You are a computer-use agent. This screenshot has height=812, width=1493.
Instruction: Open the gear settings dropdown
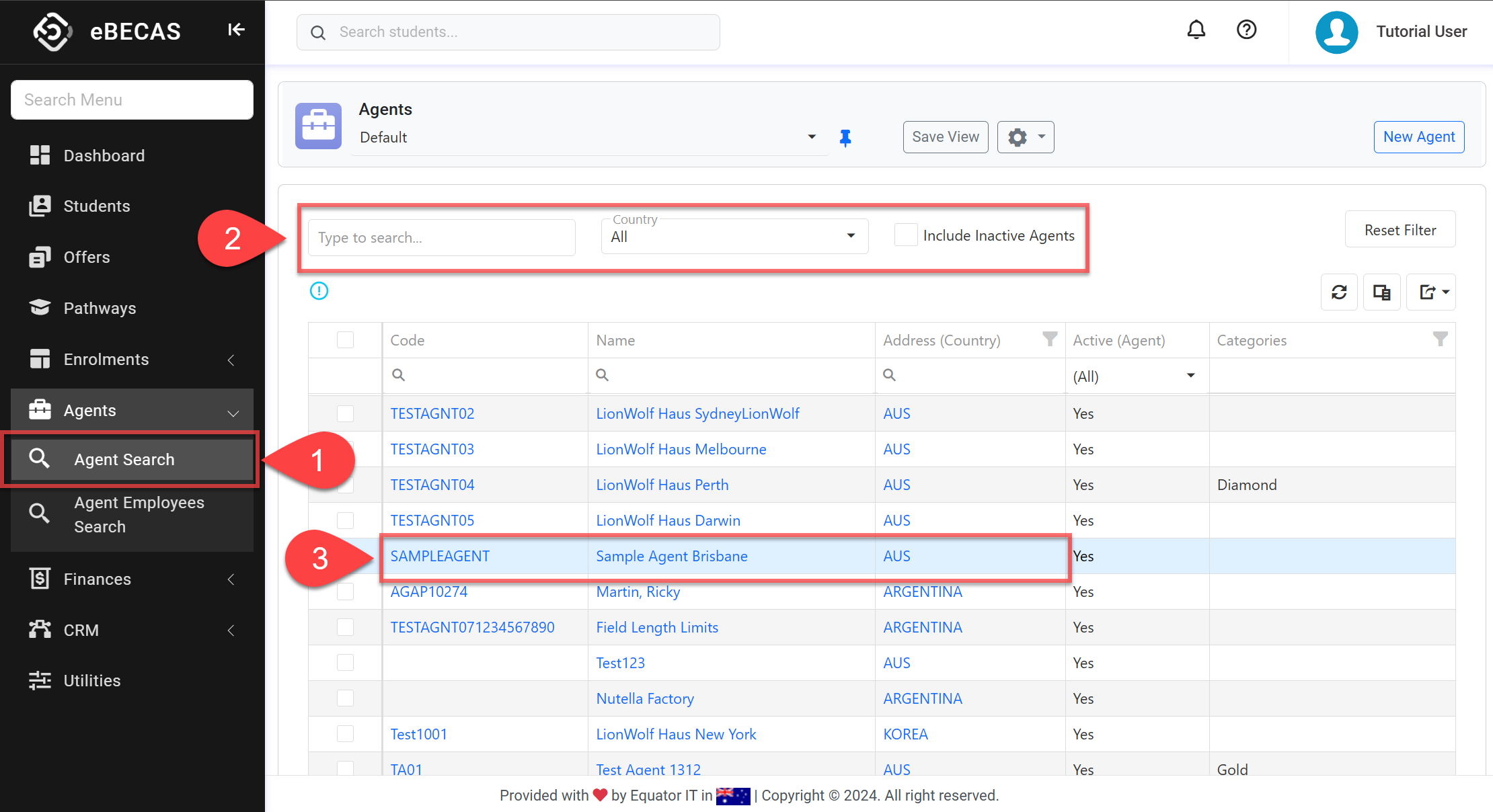pos(1025,137)
